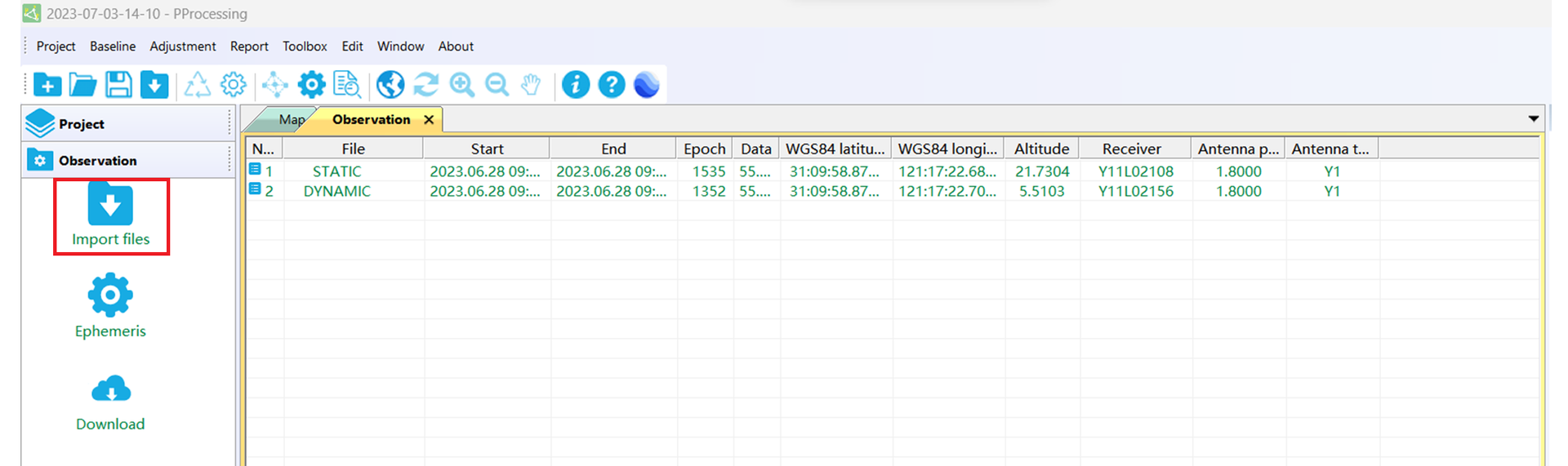
Task: Click the zoom in magnifier icon
Action: 461,85
